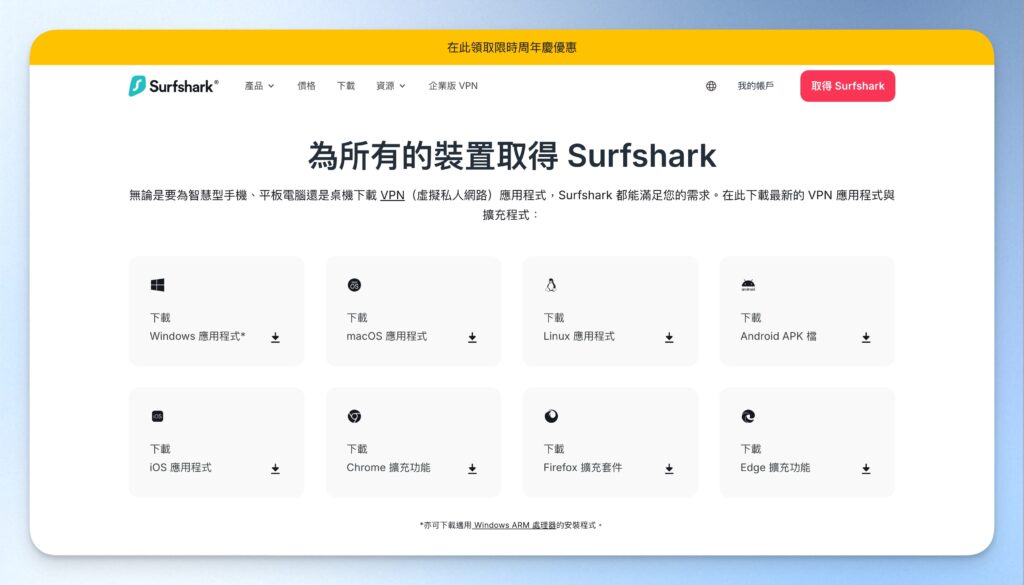This screenshot has width=1024, height=585.
Task: Click download arrow for Windows 應用程式
Action: [x=276, y=338]
